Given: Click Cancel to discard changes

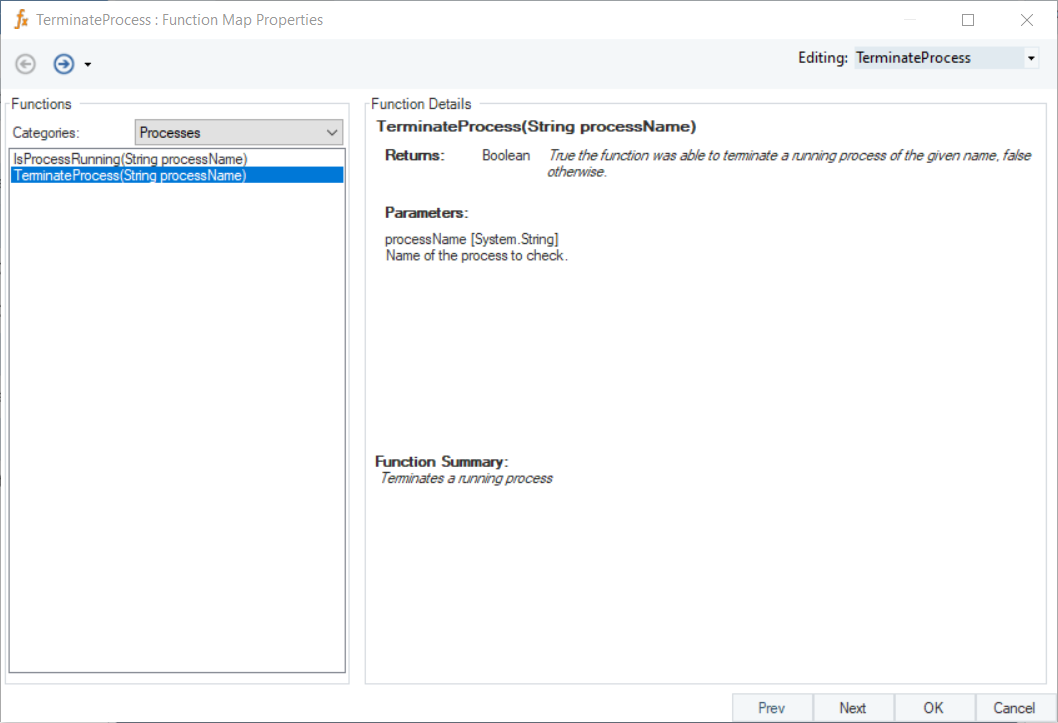Looking at the screenshot, I should point(1014,708).
